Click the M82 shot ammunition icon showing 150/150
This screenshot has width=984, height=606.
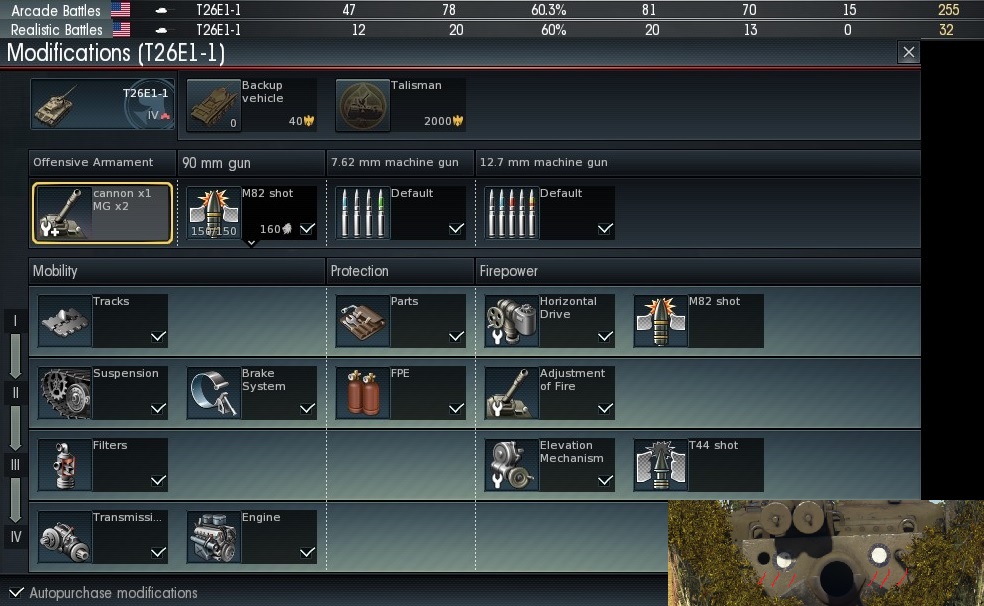[x=213, y=213]
